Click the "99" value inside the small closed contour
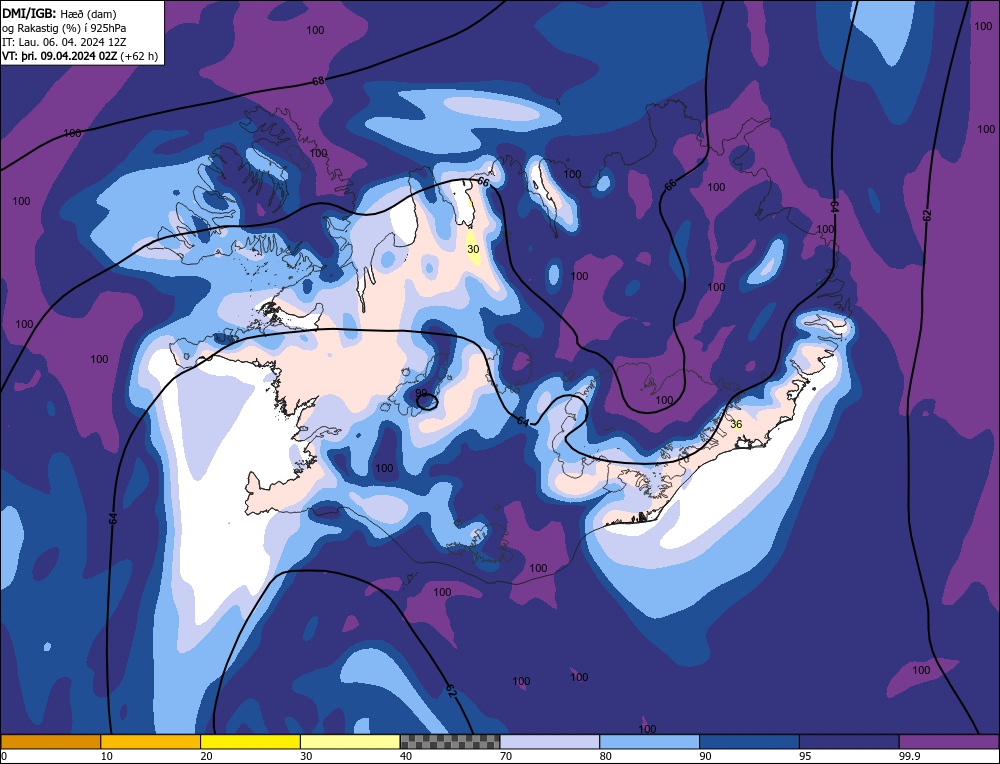This screenshot has height=764, width=1000. [421, 393]
